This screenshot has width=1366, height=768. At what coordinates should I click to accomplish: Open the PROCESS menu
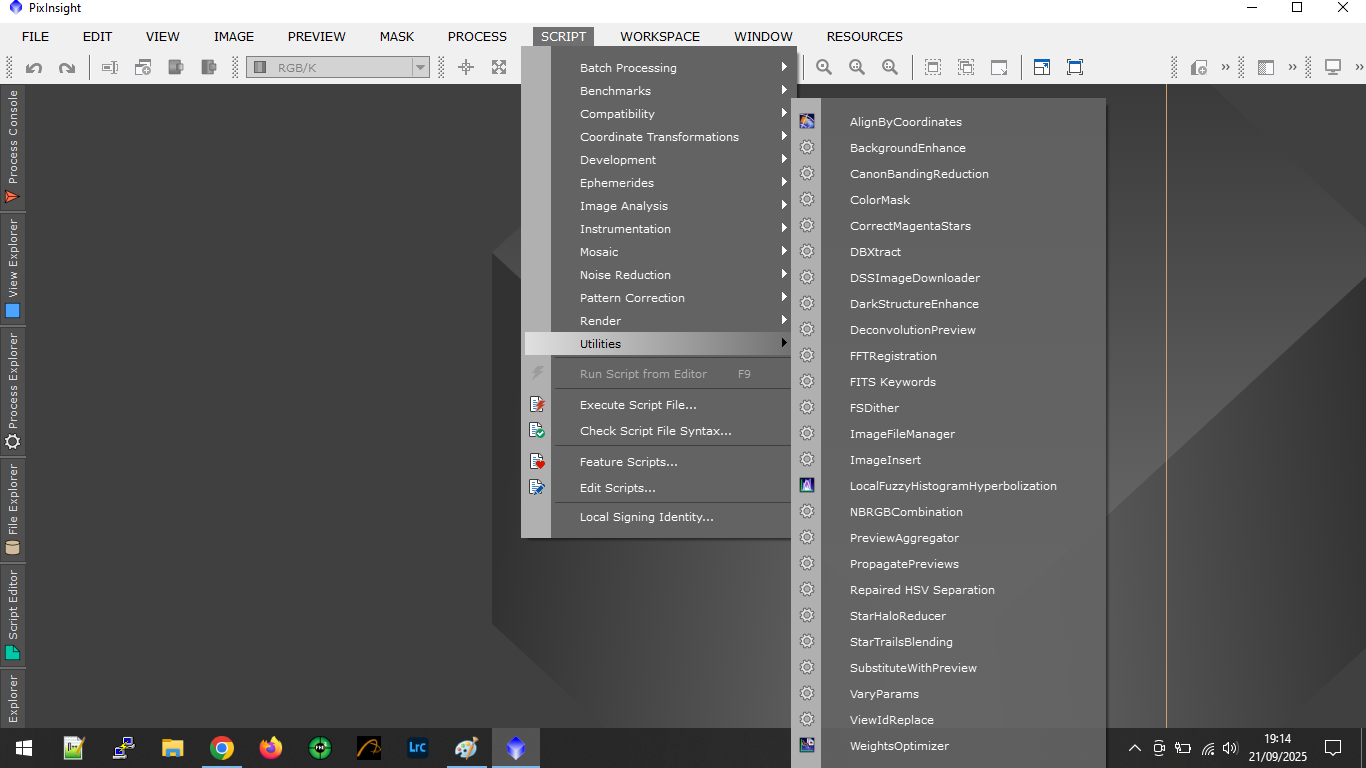coord(477,37)
